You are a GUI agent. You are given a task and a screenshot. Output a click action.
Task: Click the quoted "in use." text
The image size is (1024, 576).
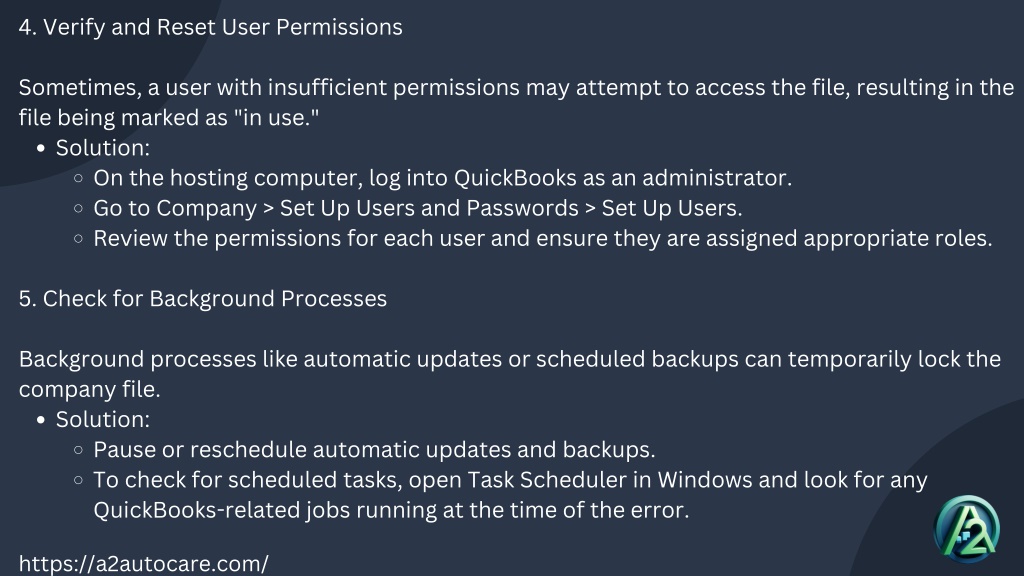pyautogui.click(x=276, y=118)
